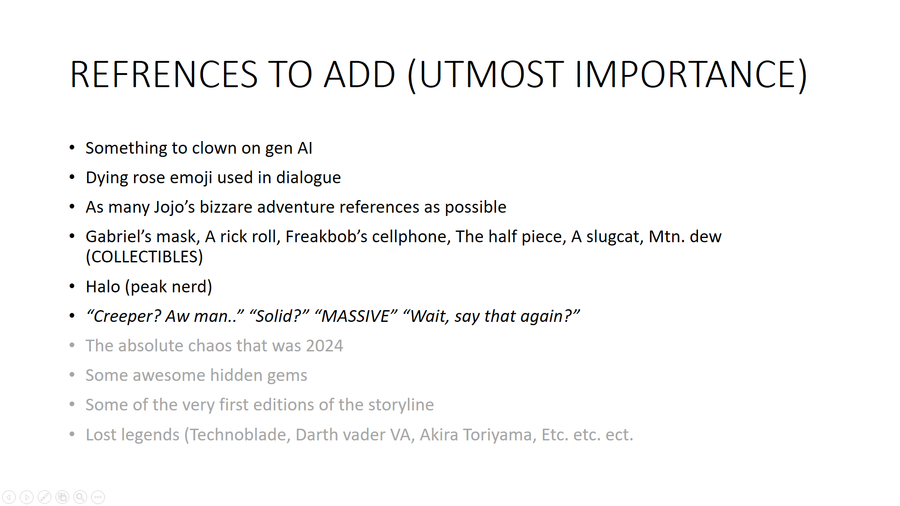This screenshot has width=900, height=506.
Task: Advance to next slide with play arrow
Action: (27, 497)
